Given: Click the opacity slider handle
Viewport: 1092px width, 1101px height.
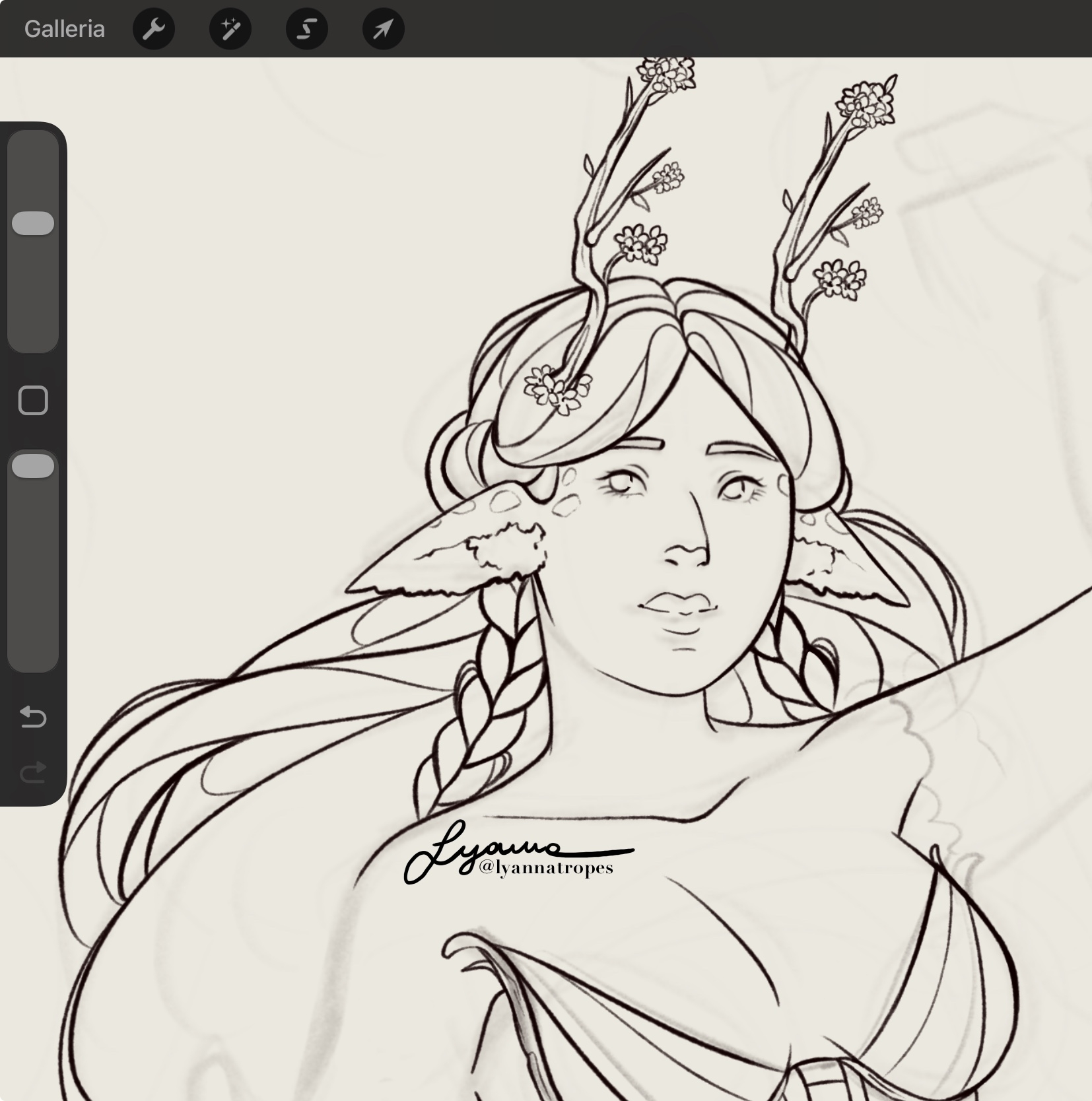Looking at the screenshot, I should (x=33, y=465).
